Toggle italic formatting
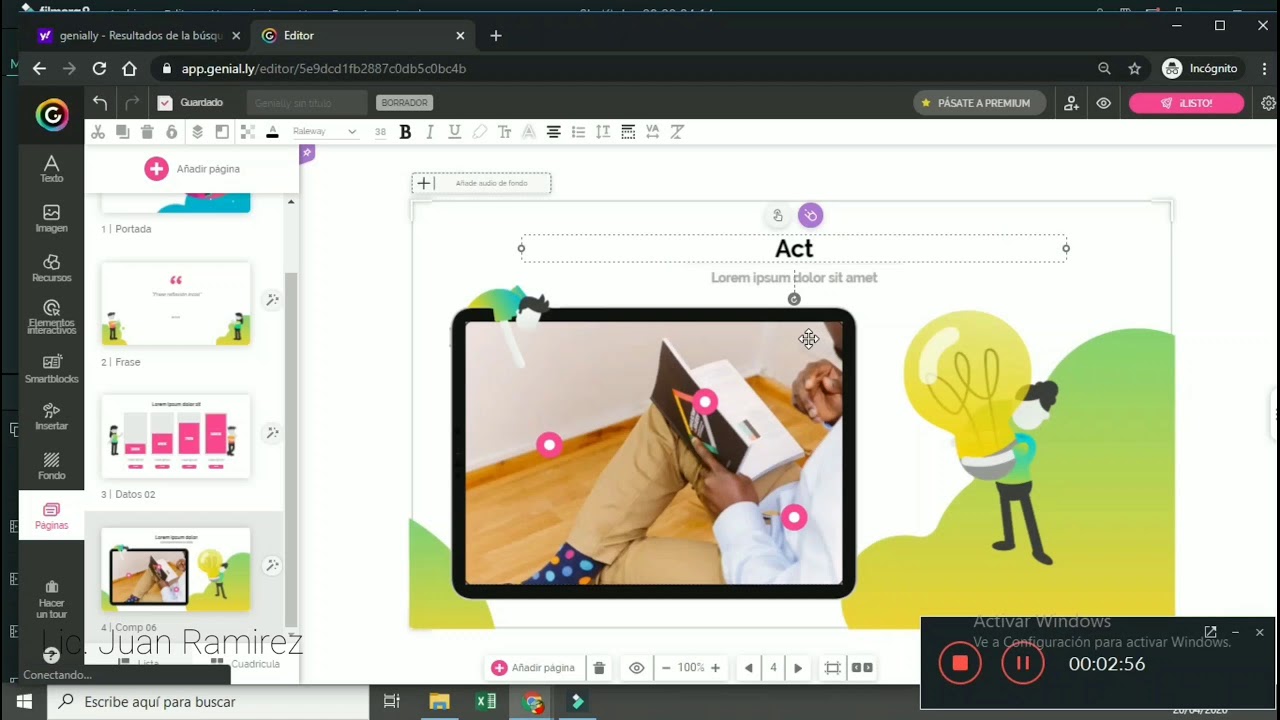Viewport: 1280px width, 720px height. coord(430,132)
